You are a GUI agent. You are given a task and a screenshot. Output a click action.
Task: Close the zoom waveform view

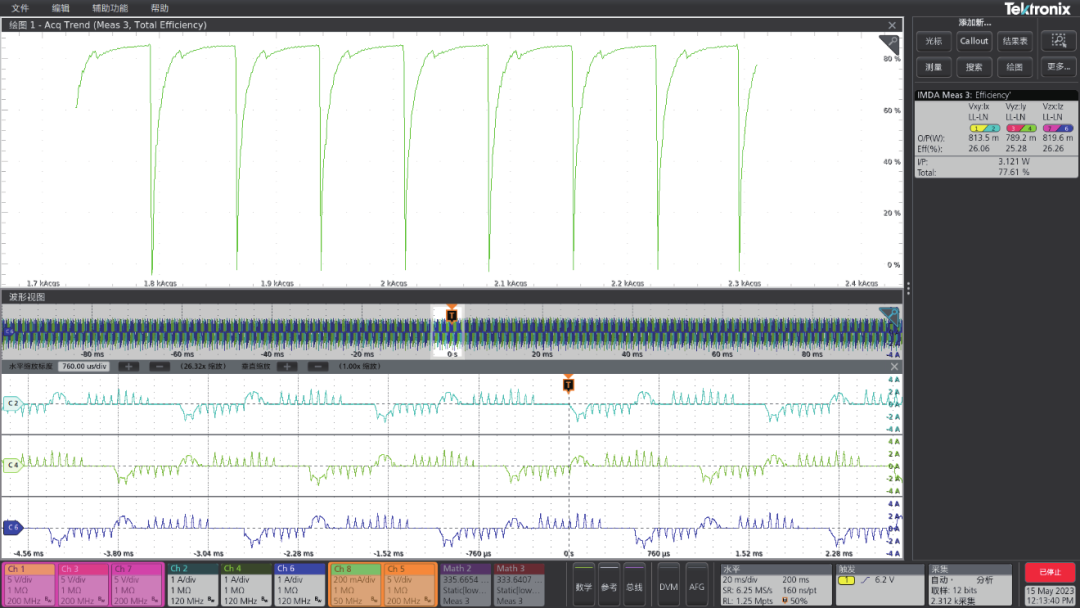[x=894, y=366]
